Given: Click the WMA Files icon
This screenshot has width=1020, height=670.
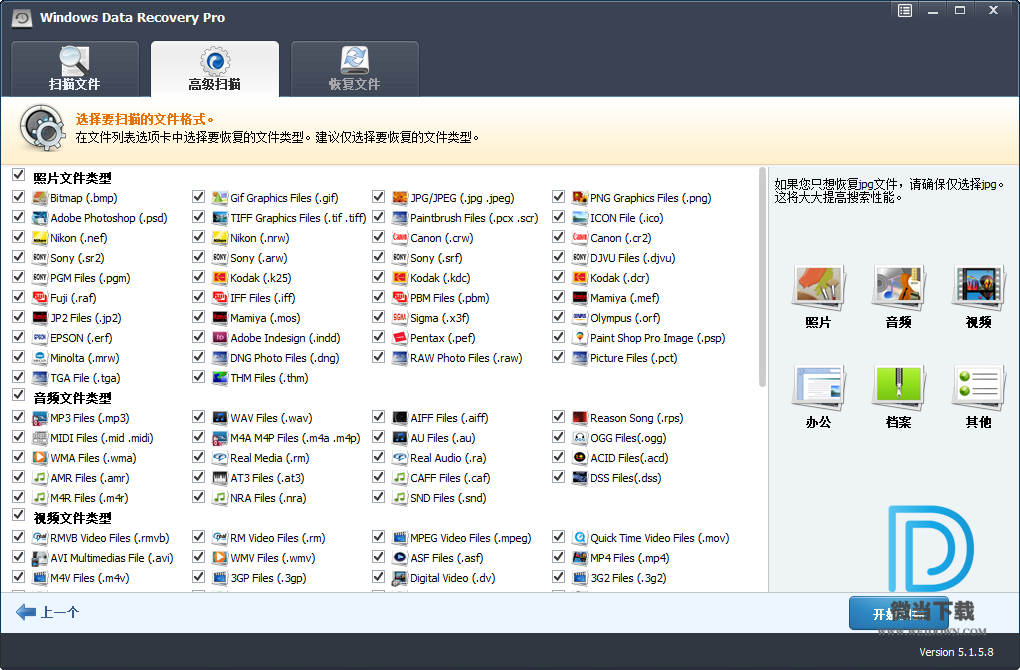Looking at the screenshot, I should (x=40, y=458).
